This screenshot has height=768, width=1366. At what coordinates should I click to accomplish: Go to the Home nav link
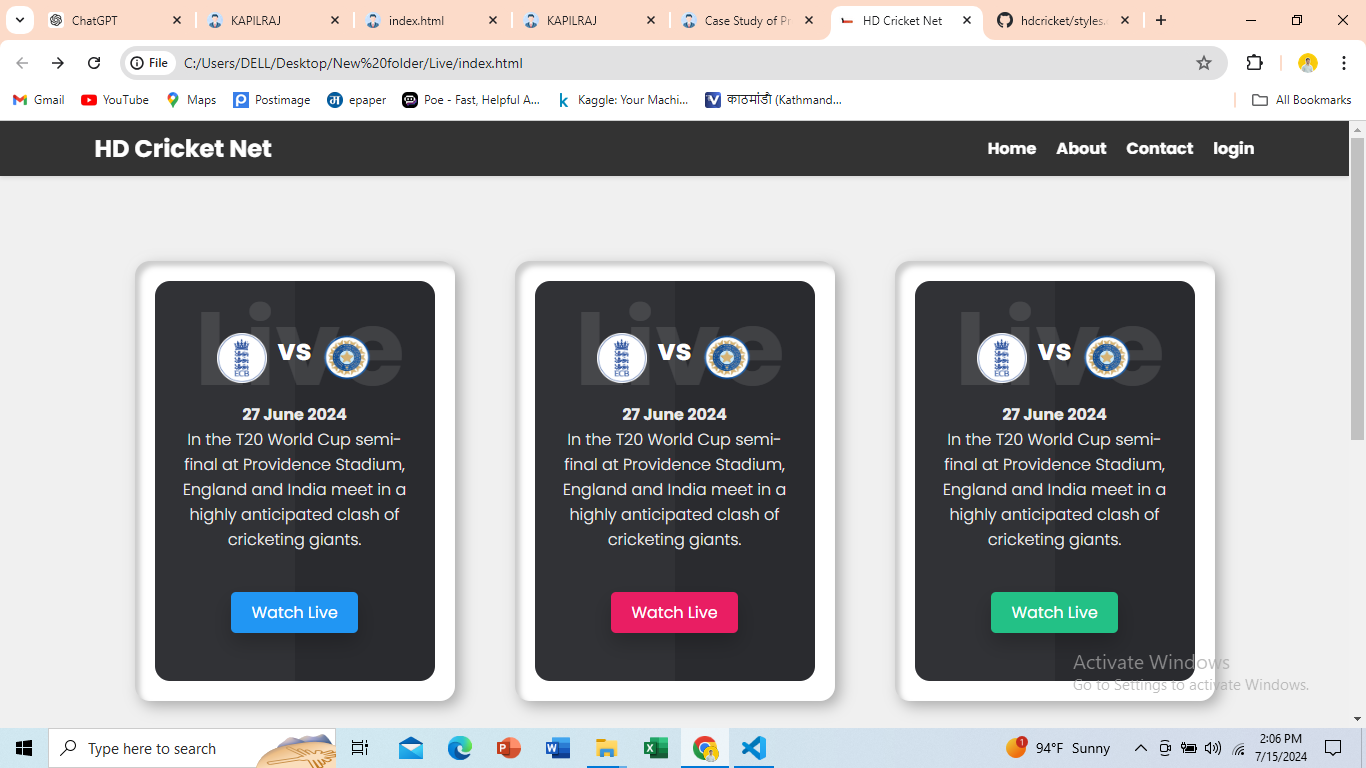tap(1012, 148)
